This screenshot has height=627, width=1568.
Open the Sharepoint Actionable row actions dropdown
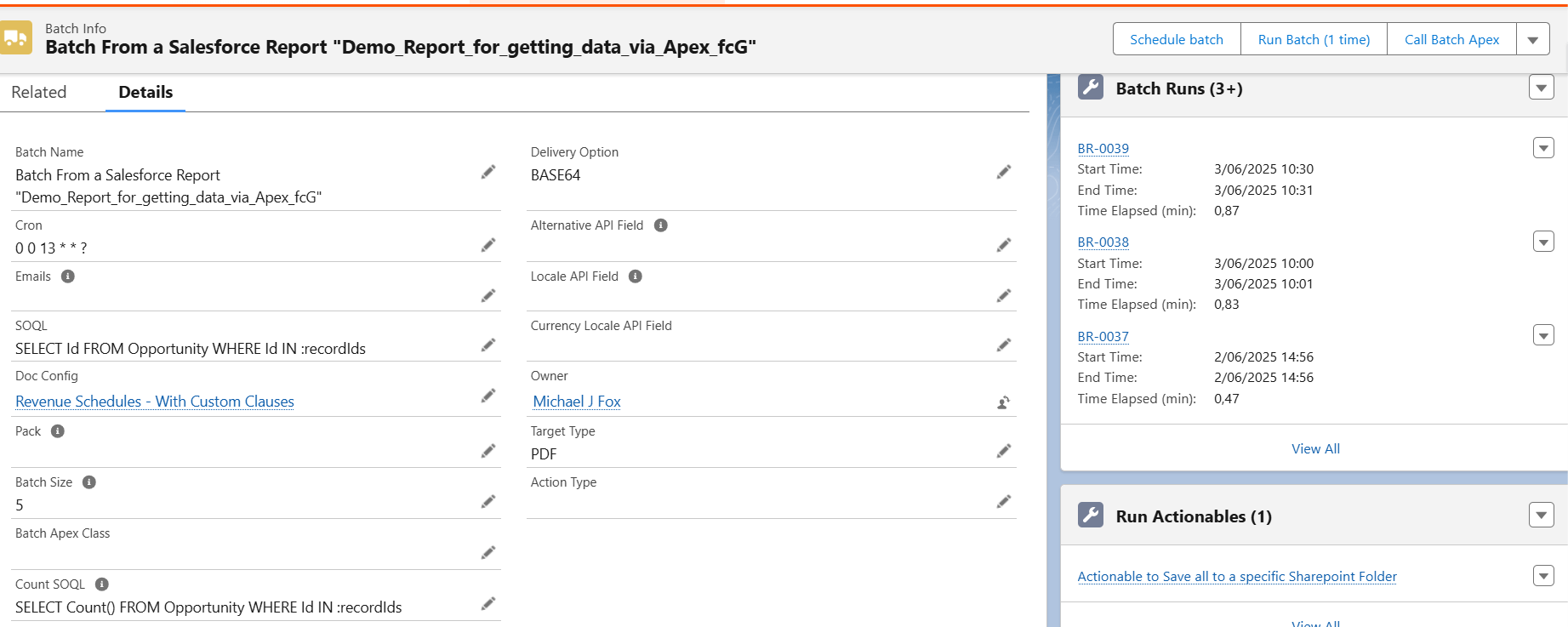tap(1543, 575)
